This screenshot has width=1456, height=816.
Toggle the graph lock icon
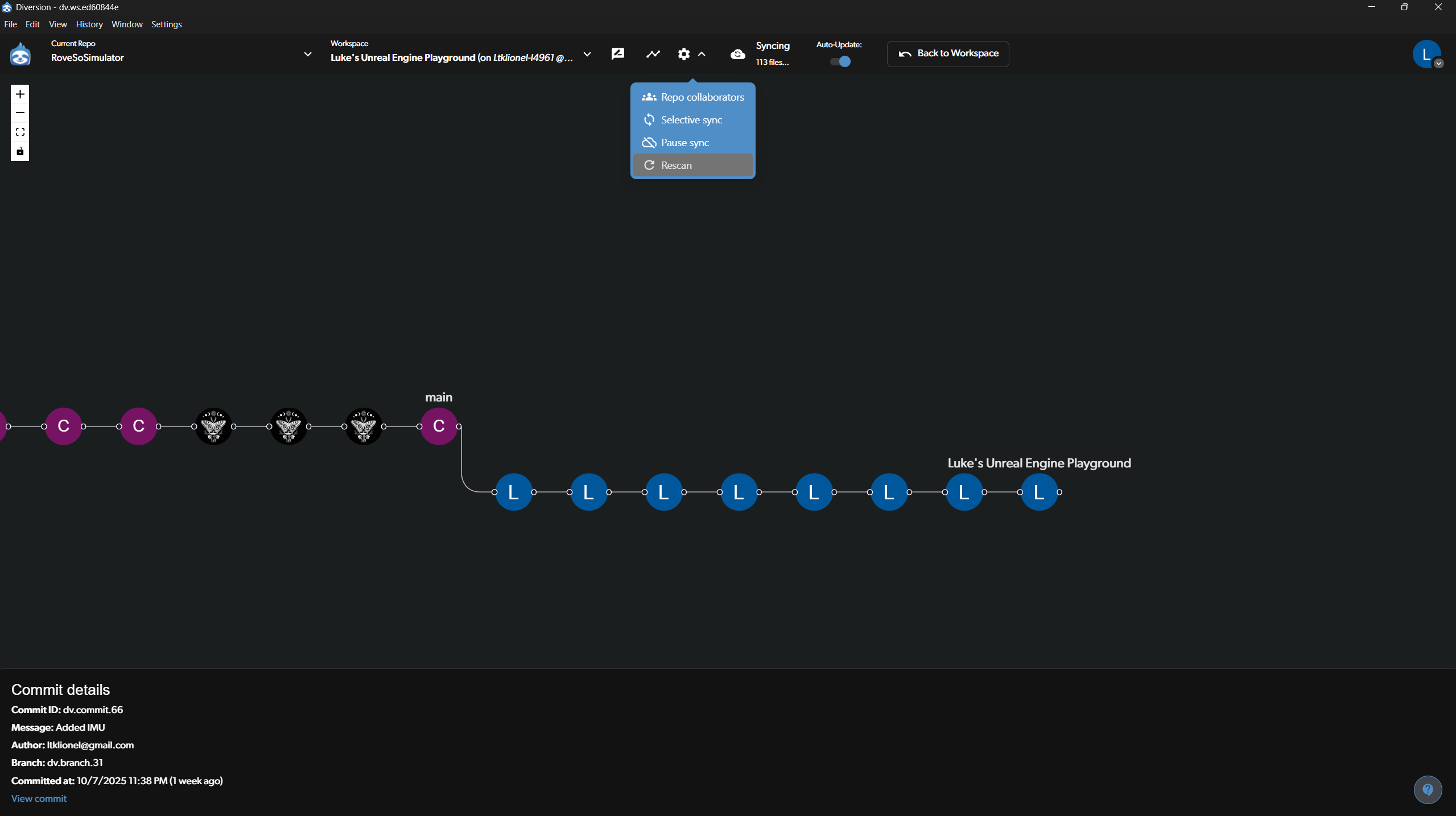coord(20,151)
